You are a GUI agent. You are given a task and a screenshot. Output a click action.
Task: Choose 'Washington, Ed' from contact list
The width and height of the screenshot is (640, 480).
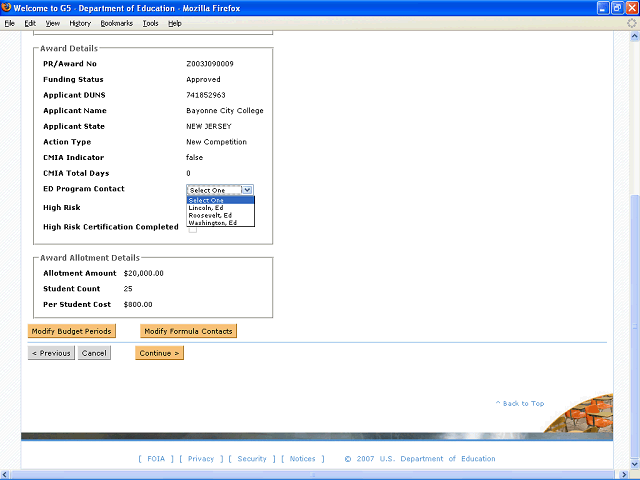click(x=220, y=222)
